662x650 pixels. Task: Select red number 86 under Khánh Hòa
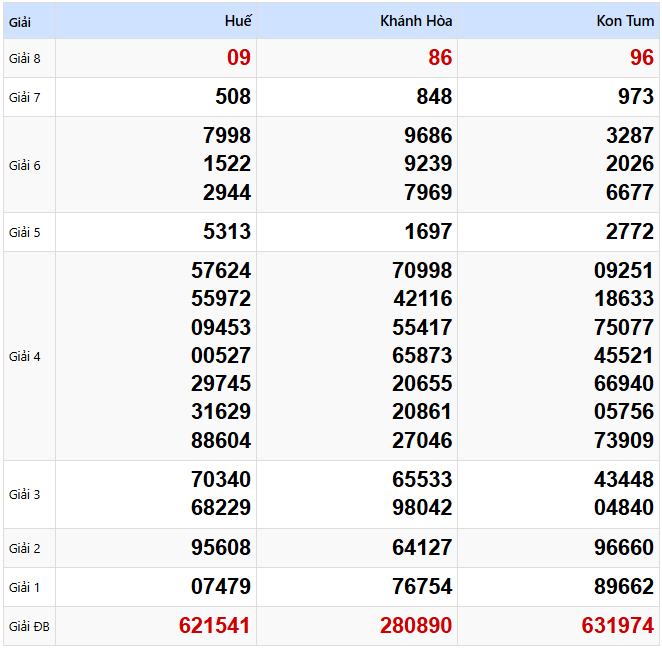click(440, 58)
